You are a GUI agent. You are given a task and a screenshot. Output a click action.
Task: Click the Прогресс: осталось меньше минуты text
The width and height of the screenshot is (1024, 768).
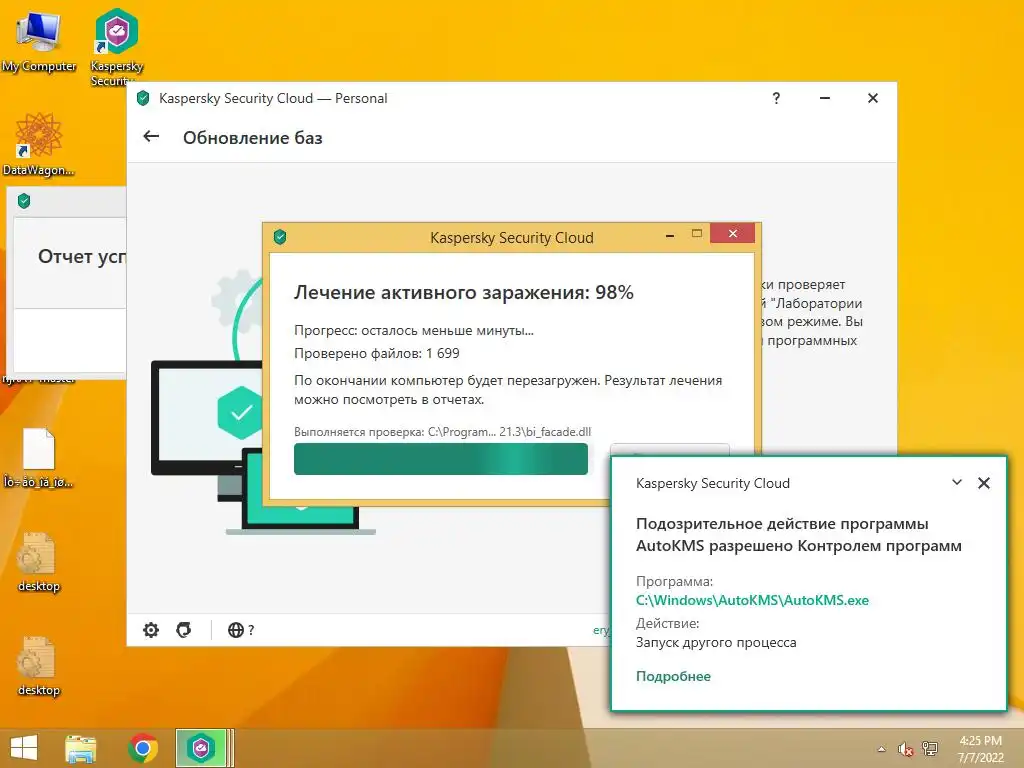coord(414,330)
